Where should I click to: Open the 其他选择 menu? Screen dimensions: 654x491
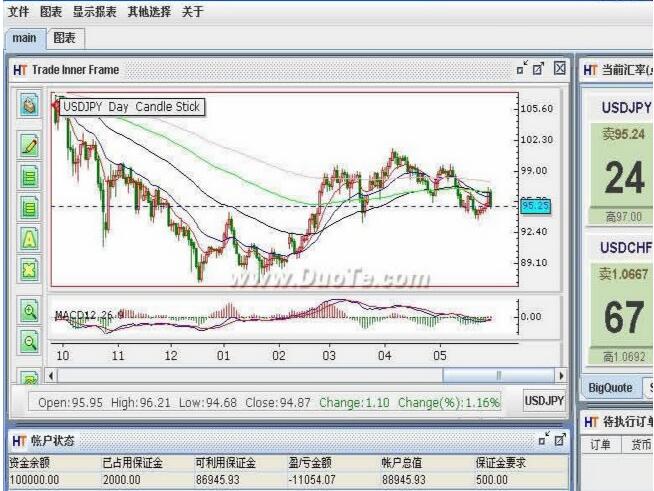(149, 12)
